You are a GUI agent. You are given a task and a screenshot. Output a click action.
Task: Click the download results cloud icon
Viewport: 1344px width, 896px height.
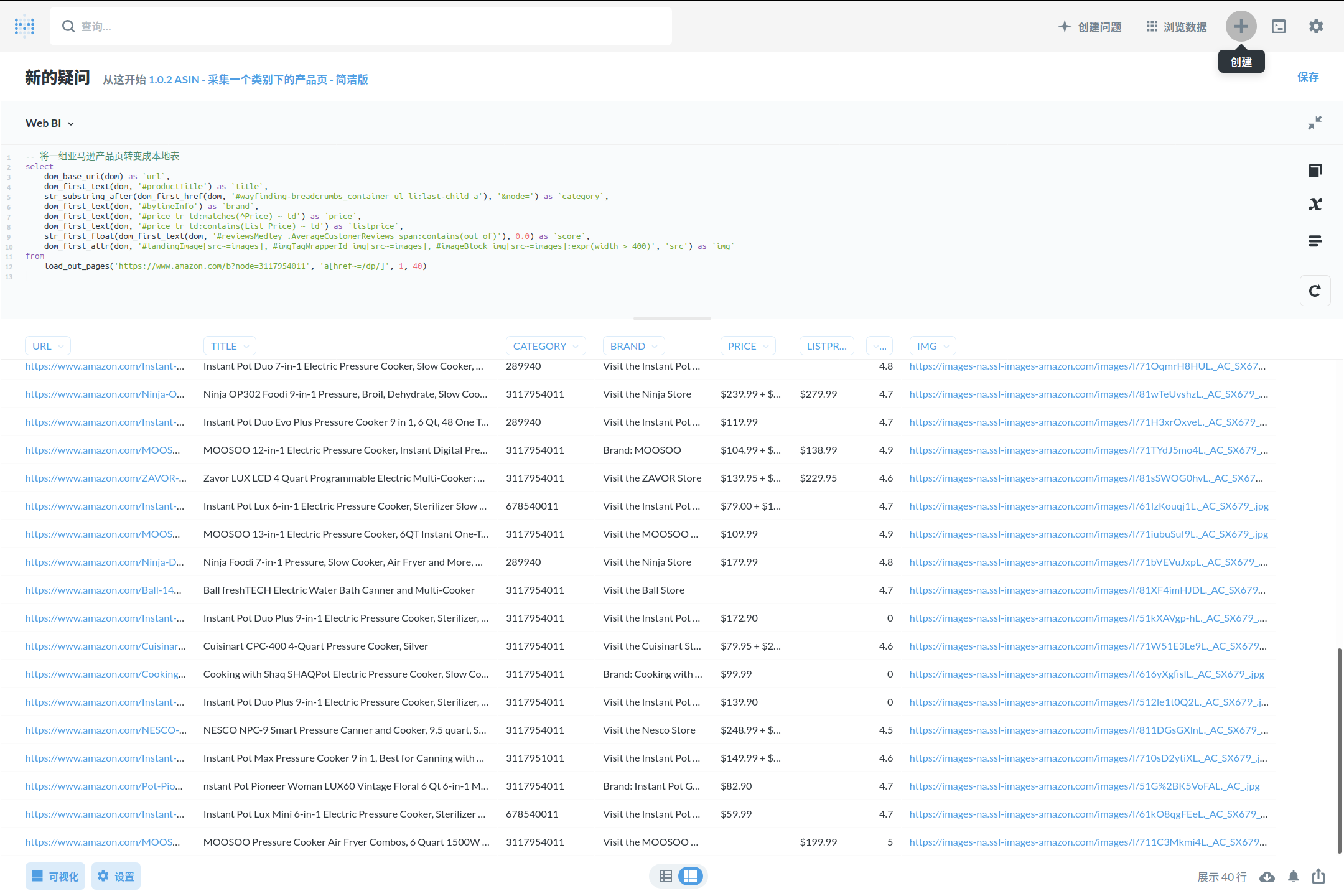coord(1267,877)
